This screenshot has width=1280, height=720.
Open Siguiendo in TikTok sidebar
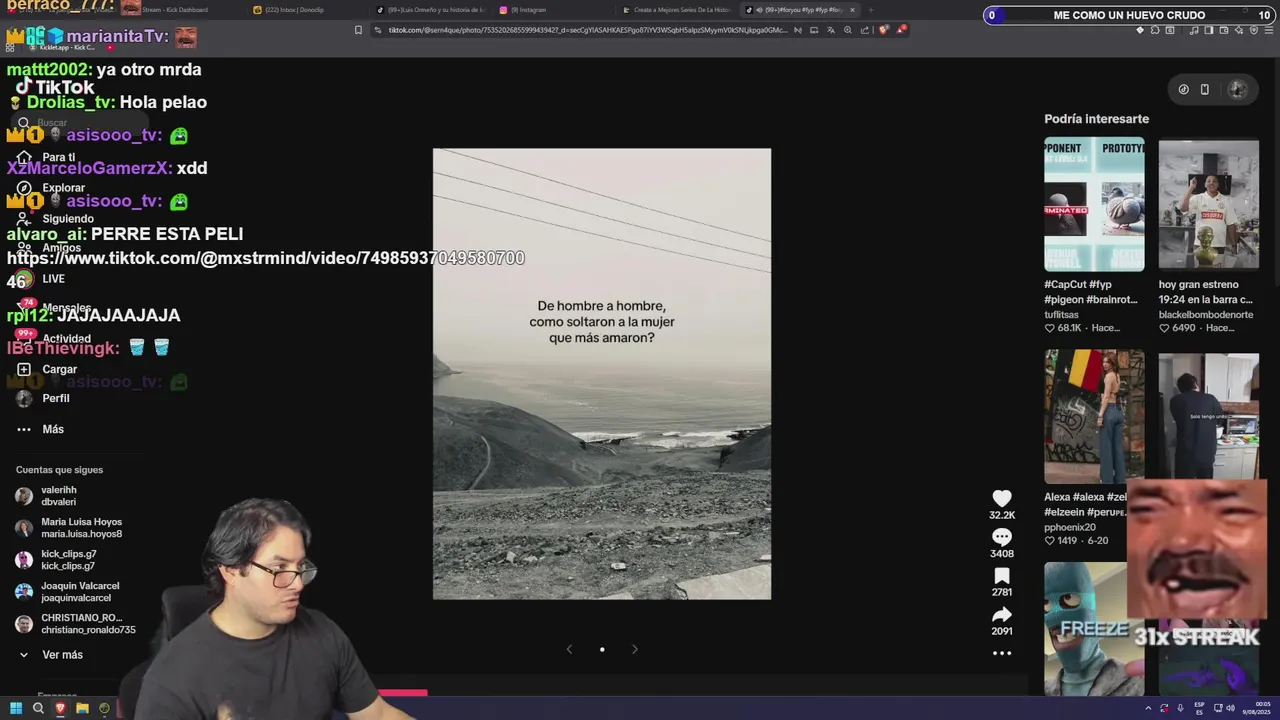54,218
